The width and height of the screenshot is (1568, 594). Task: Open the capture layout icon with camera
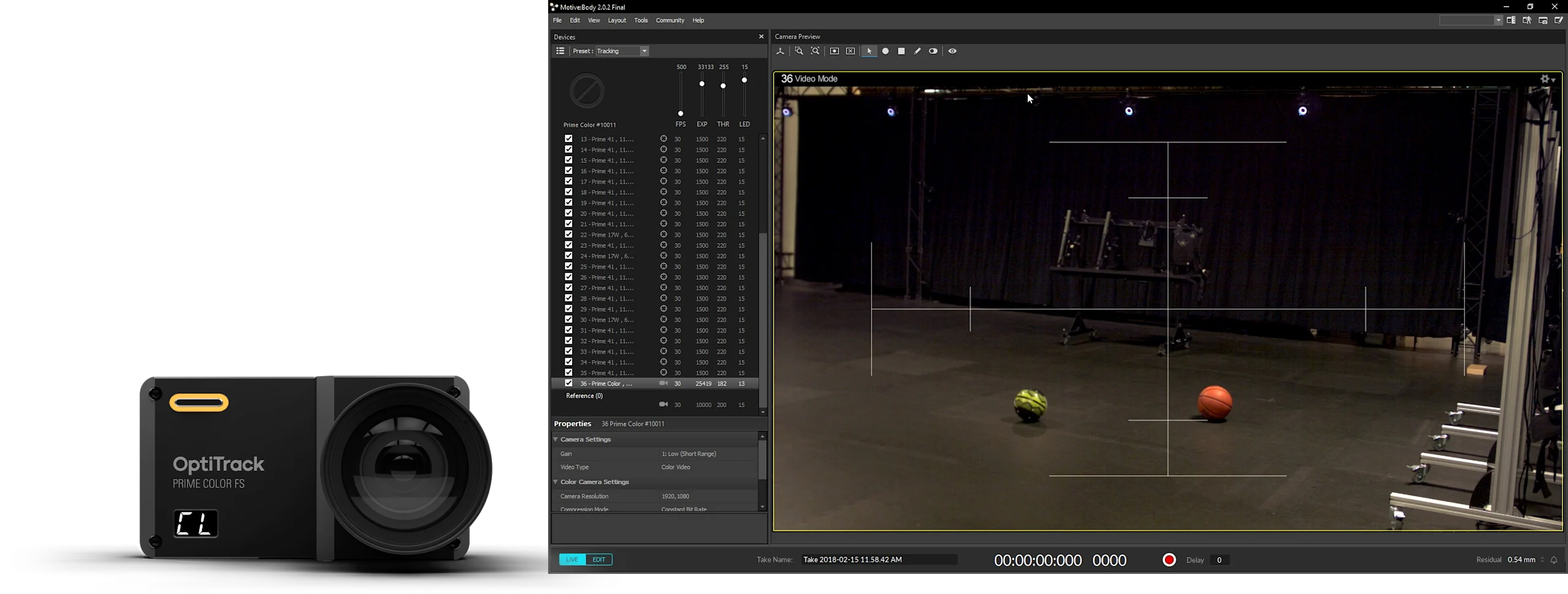[1543, 20]
